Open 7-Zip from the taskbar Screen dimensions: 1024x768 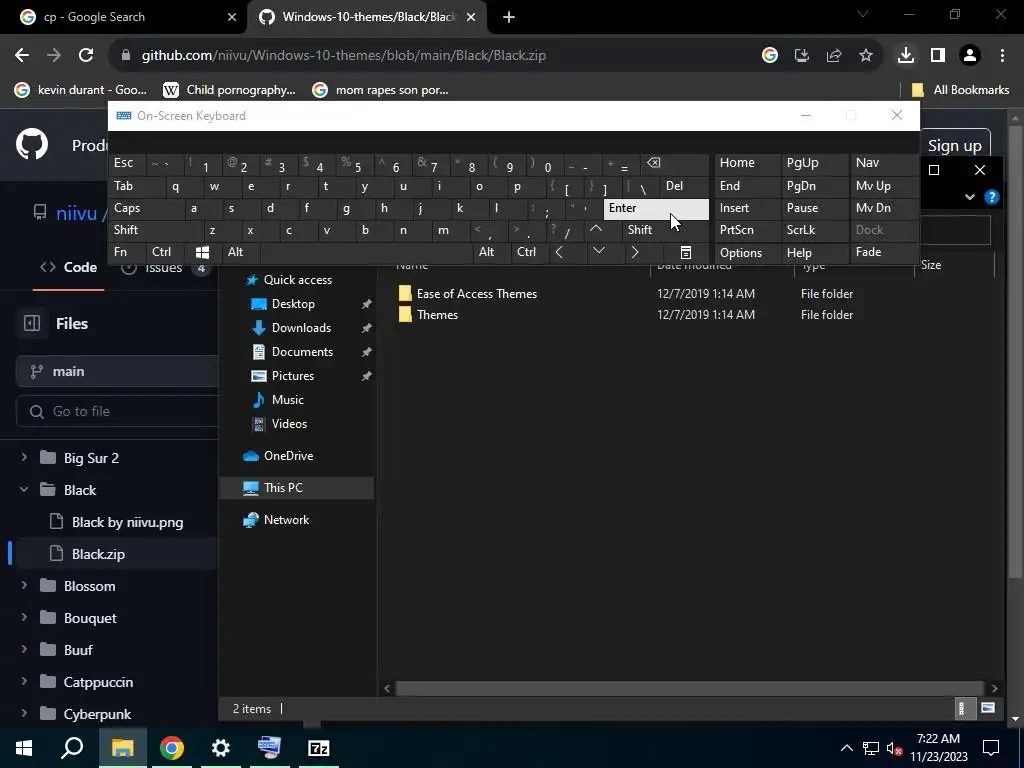319,748
